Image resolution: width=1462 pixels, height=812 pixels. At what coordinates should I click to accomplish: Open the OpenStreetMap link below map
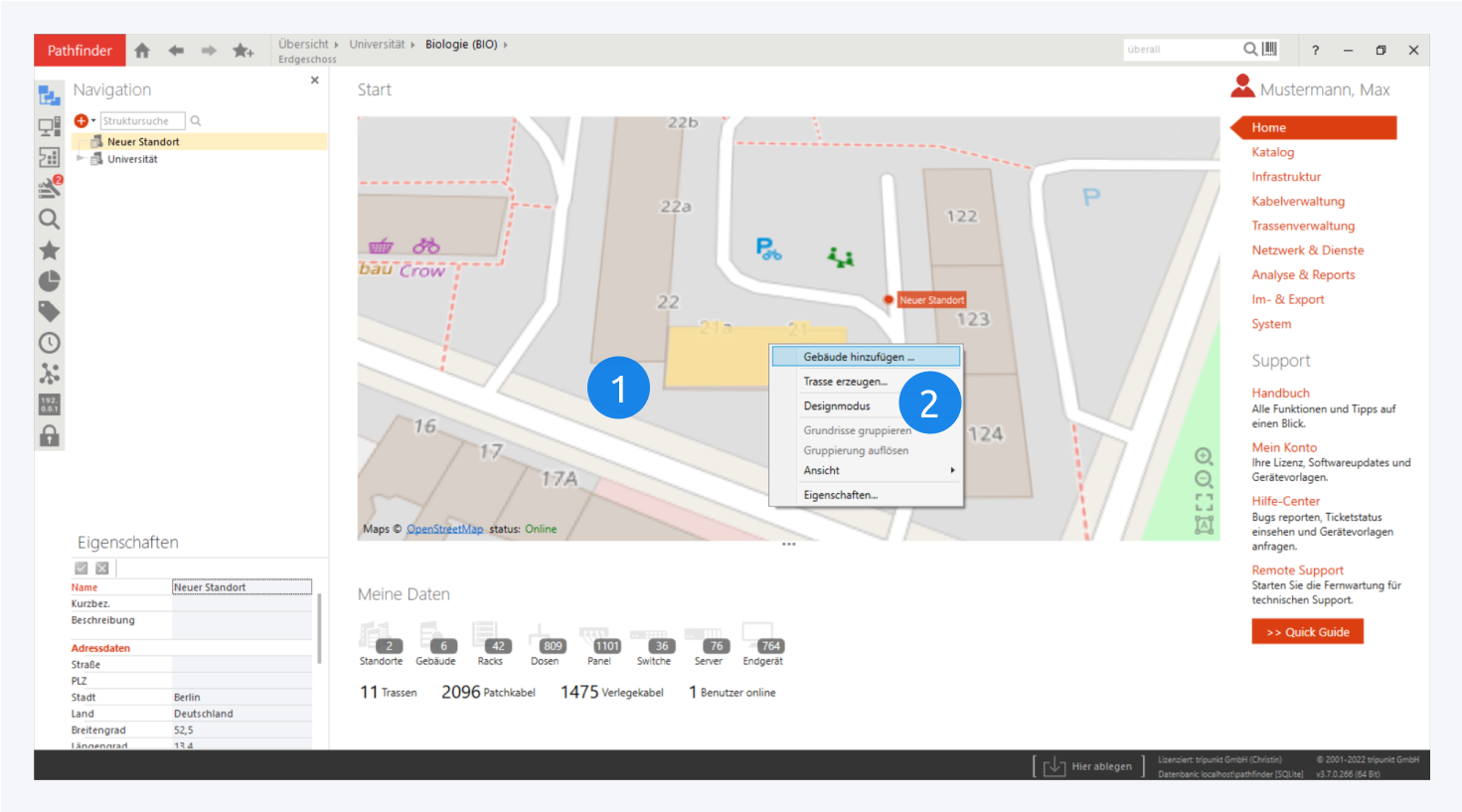(444, 529)
